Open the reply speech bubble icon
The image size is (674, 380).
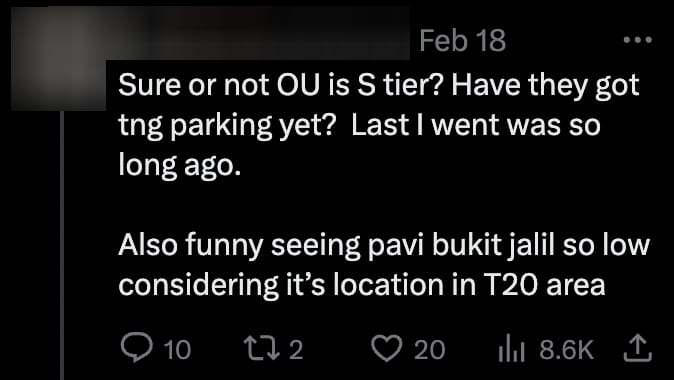[137, 349]
